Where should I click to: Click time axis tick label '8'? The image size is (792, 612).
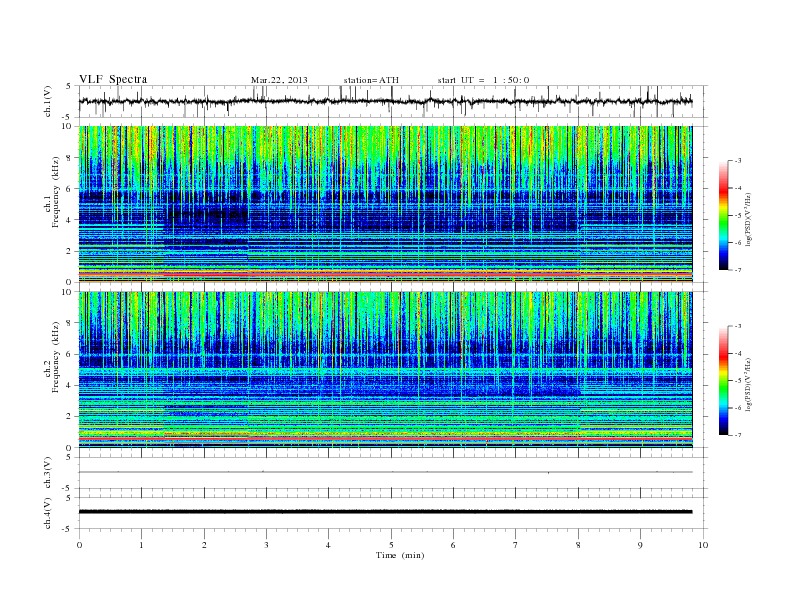tap(578, 545)
